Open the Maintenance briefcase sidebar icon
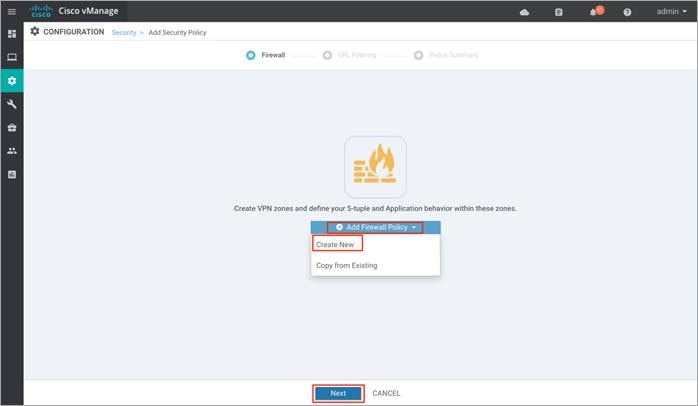 coord(12,128)
